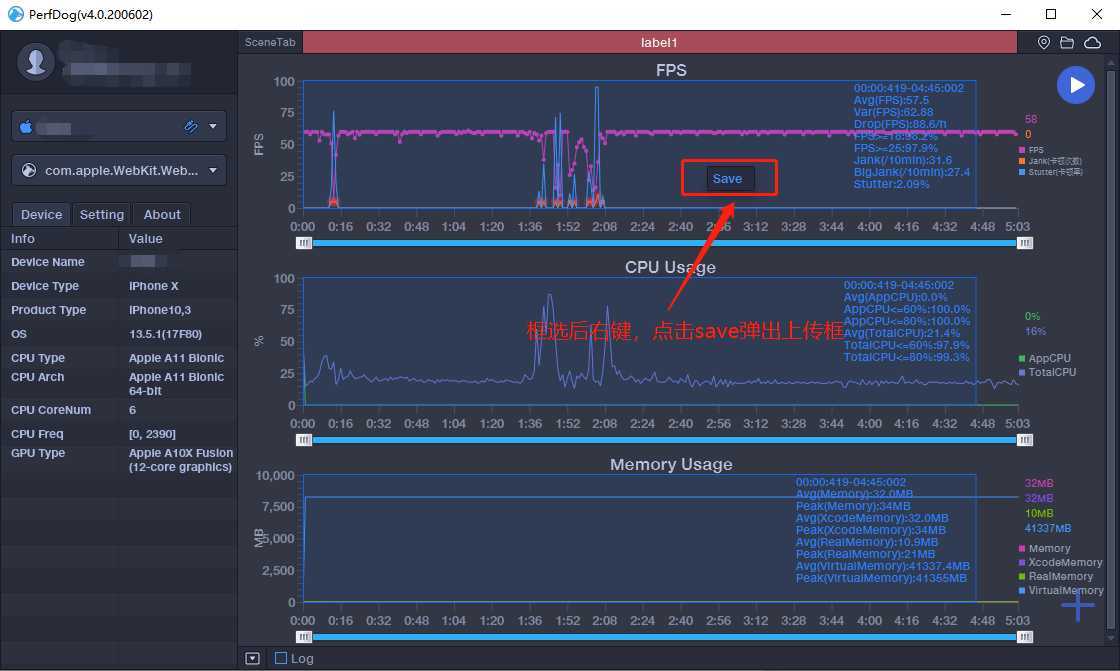This screenshot has height=671, width=1120.
Task: Select the SceneTab label
Action: (270, 42)
